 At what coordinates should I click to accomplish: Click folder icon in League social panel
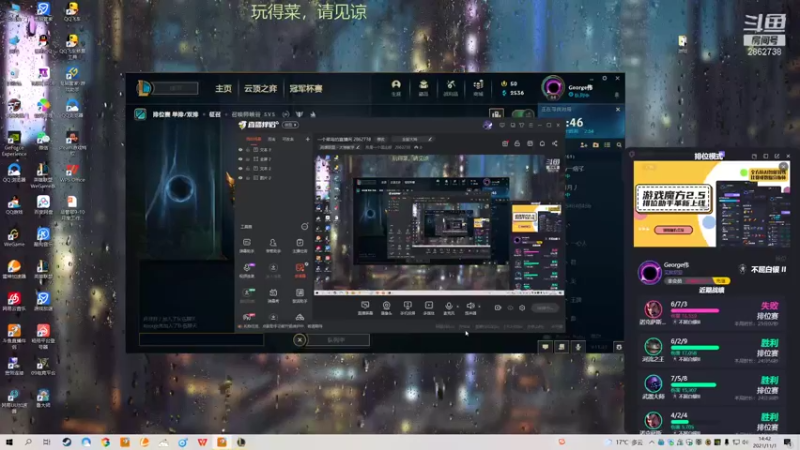pyautogui.click(x=595, y=145)
